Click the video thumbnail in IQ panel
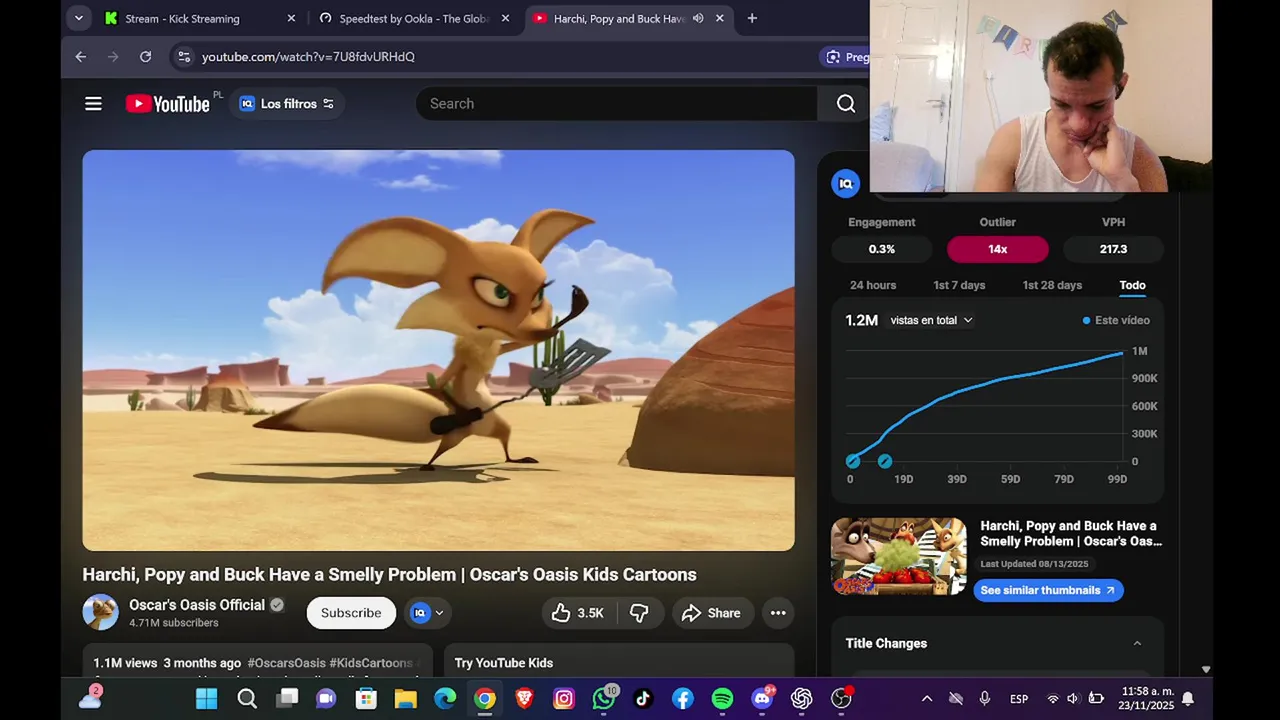The image size is (1280, 720). click(x=899, y=556)
